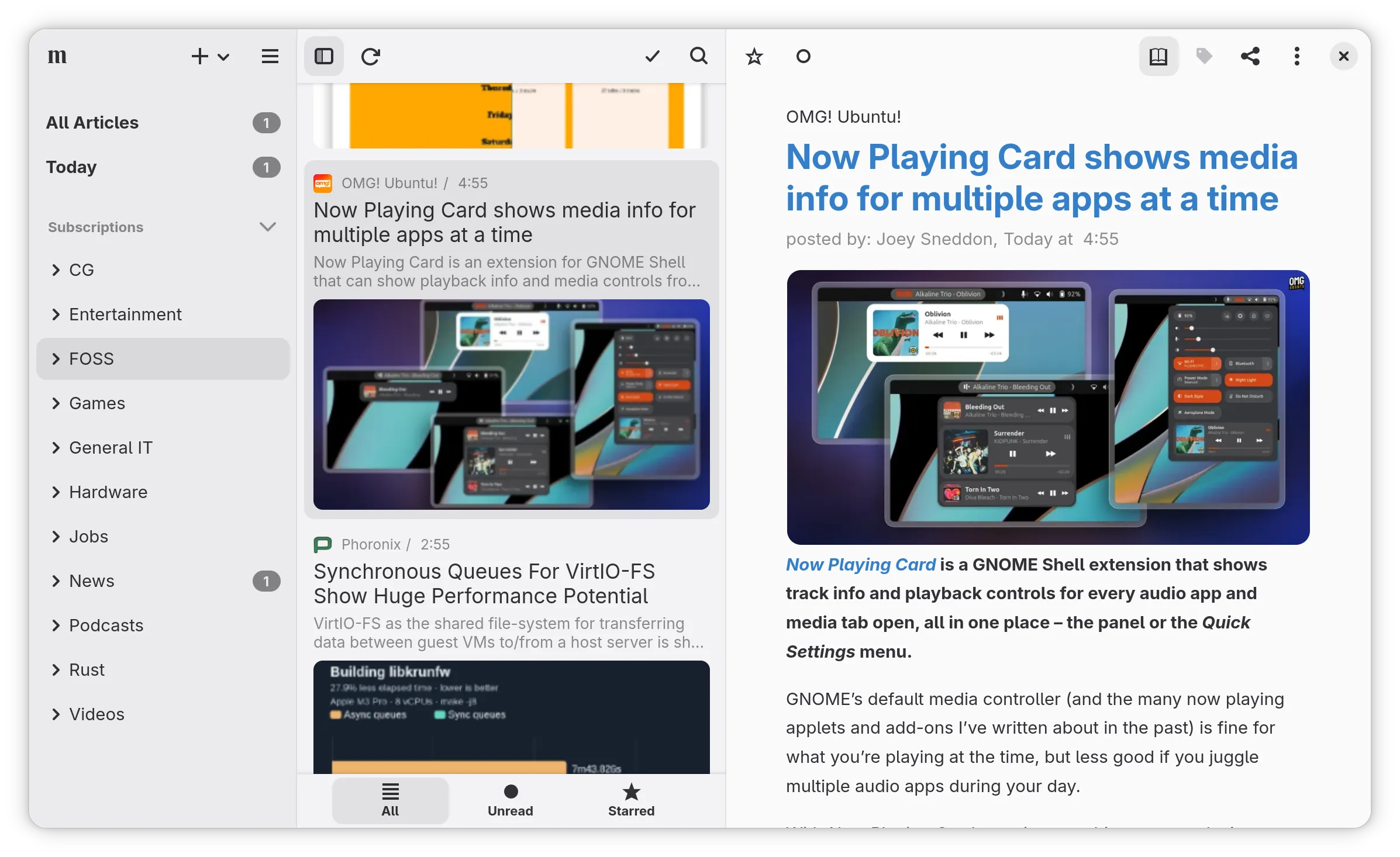Refresh feeds with the reload icon
This screenshot has width=1400, height=857.
tap(371, 57)
